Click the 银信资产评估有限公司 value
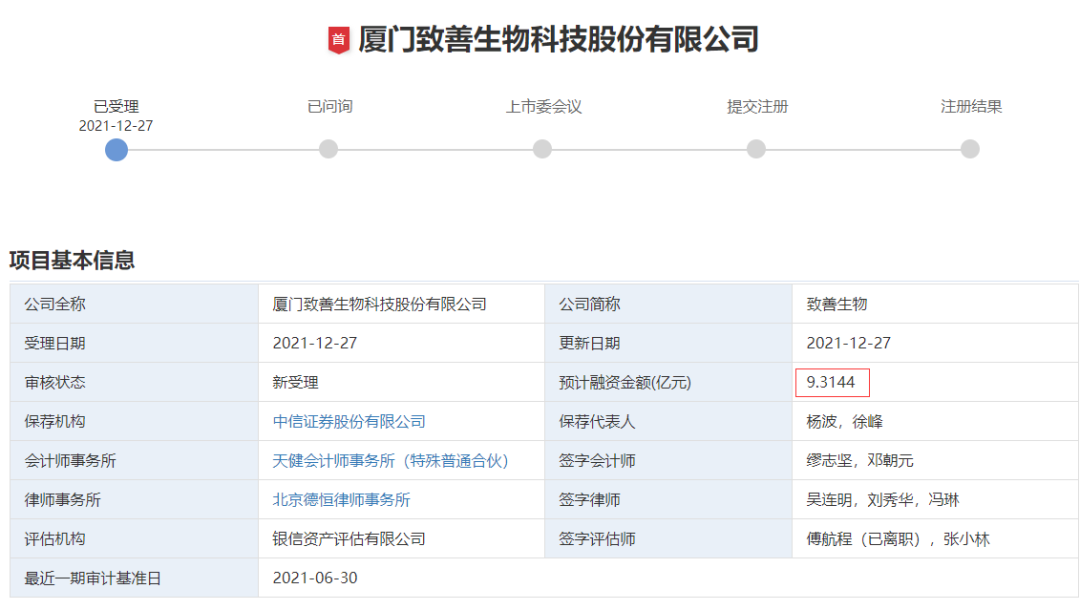Image resolution: width=1080 pixels, height=610 pixels. (349, 539)
